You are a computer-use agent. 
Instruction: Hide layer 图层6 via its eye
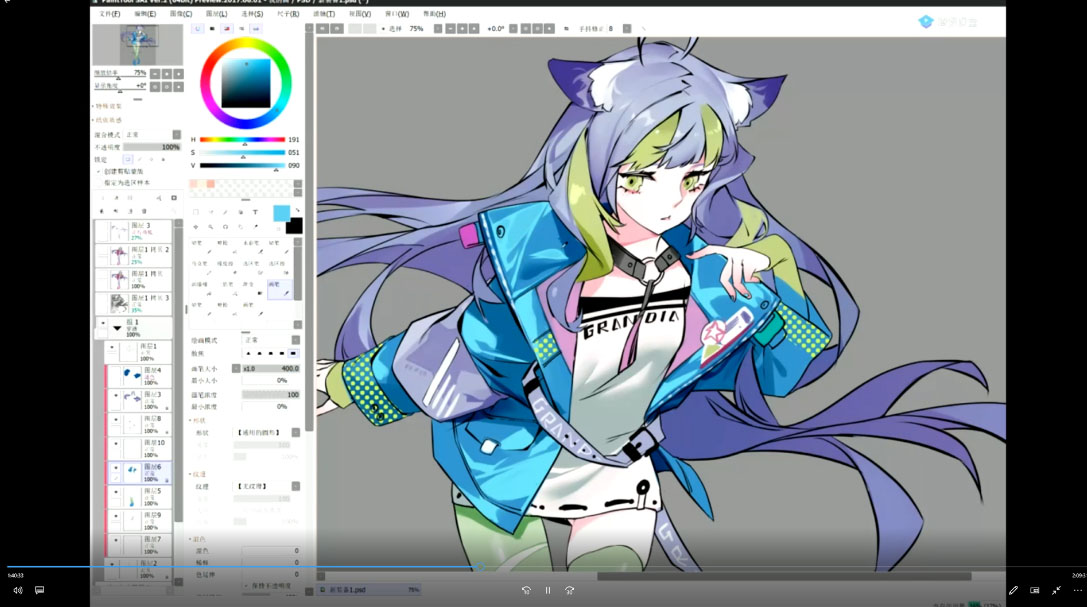coord(116,468)
